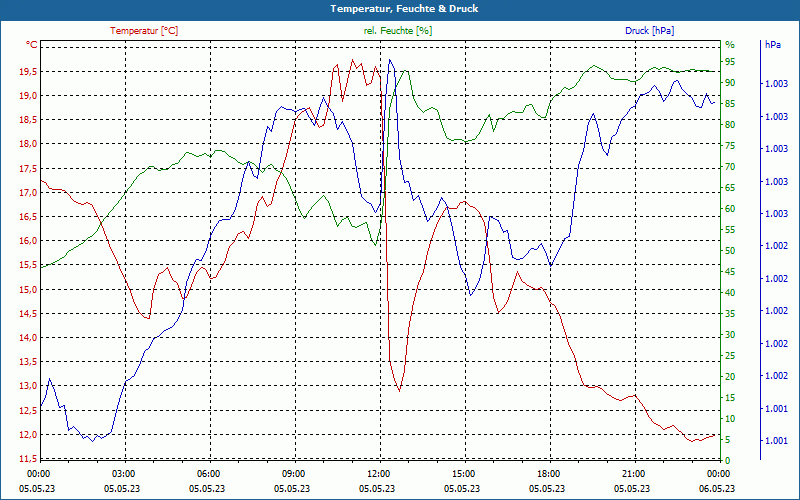Click '40' on the green humidity axis
The image size is (800, 500).
pyautogui.click(x=730, y=292)
